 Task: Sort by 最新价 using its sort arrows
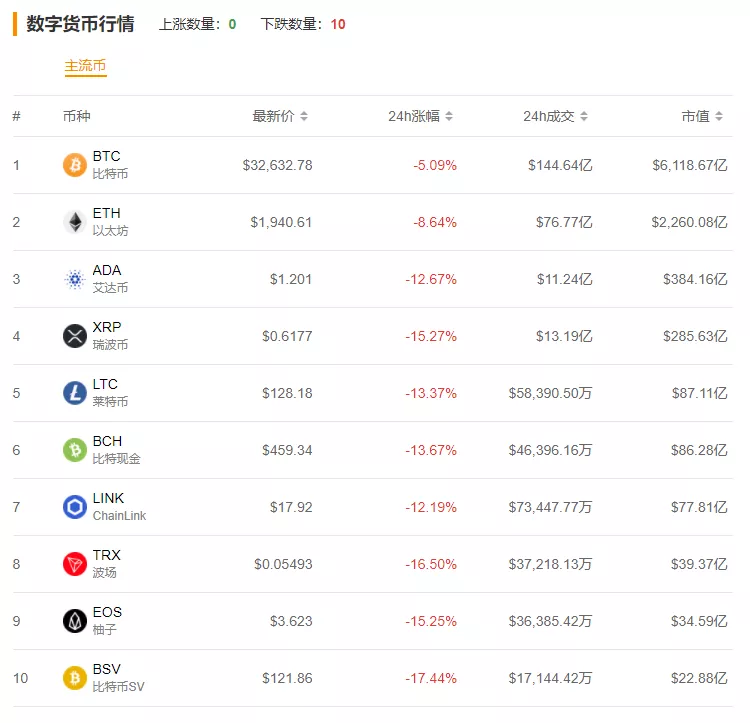[x=304, y=116]
